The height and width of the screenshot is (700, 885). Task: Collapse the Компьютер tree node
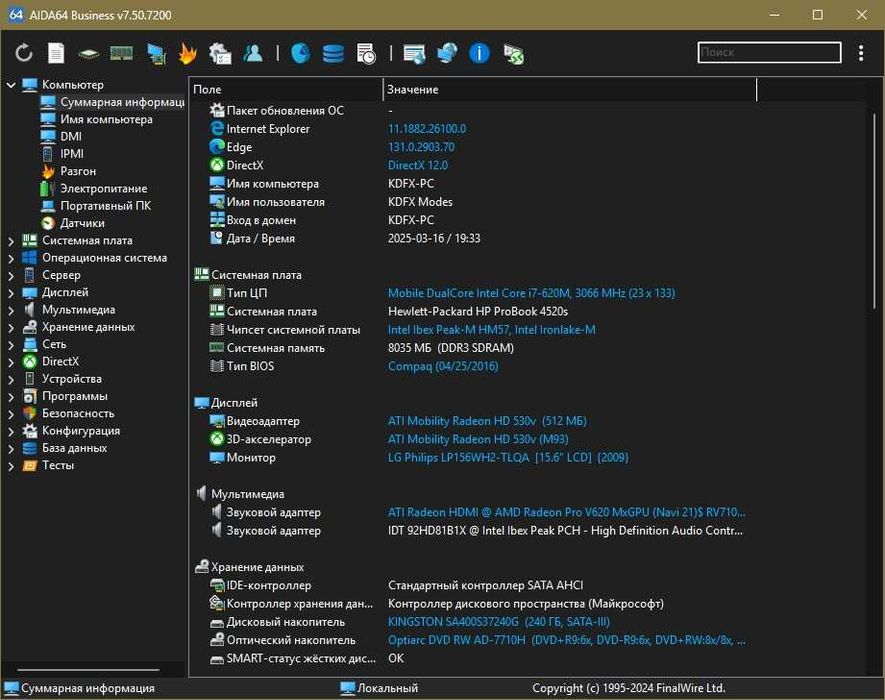coord(11,85)
